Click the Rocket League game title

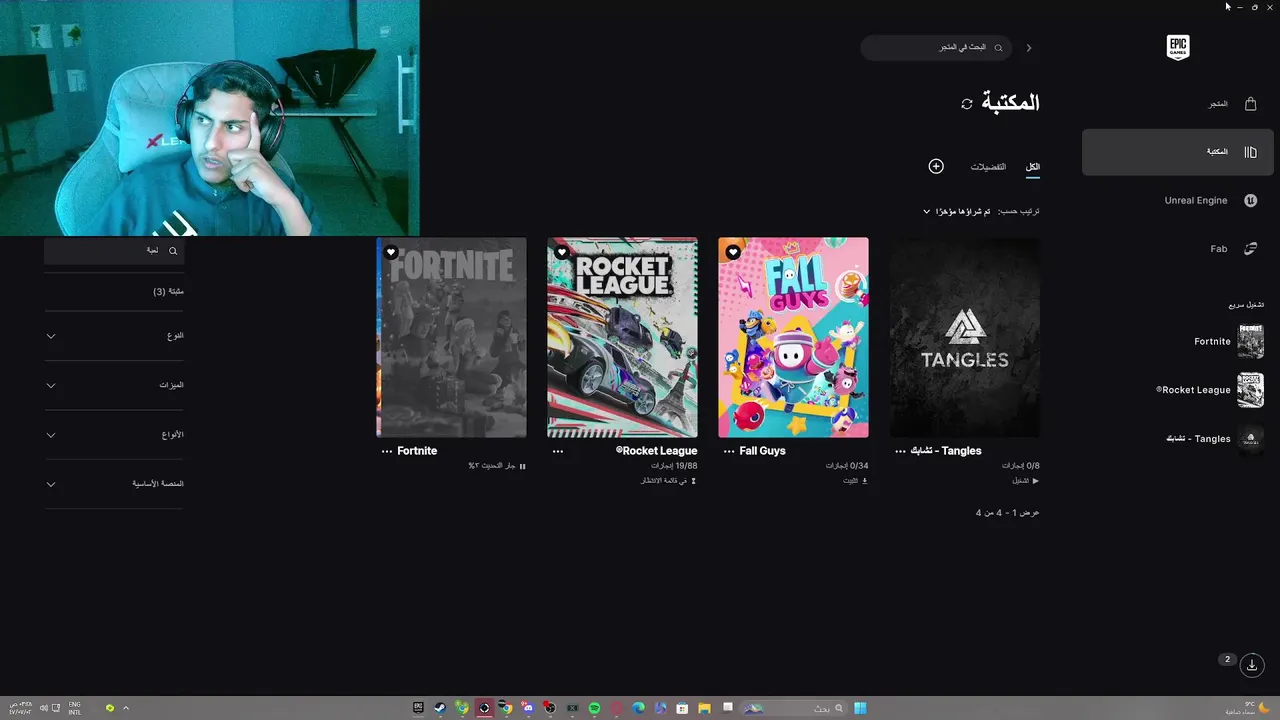[x=656, y=451]
